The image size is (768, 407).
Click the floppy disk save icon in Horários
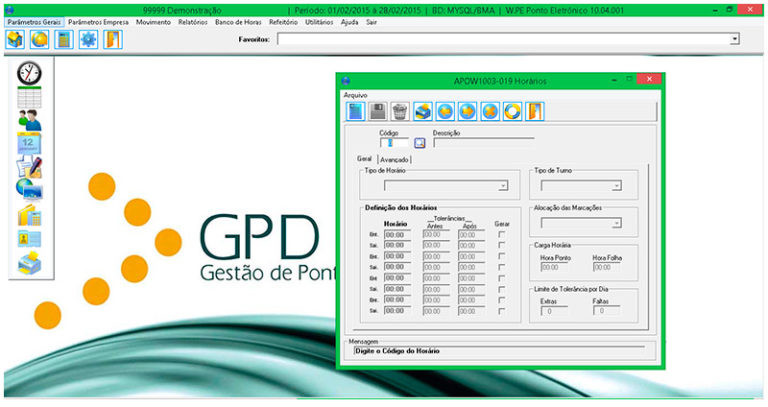click(x=378, y=111)
